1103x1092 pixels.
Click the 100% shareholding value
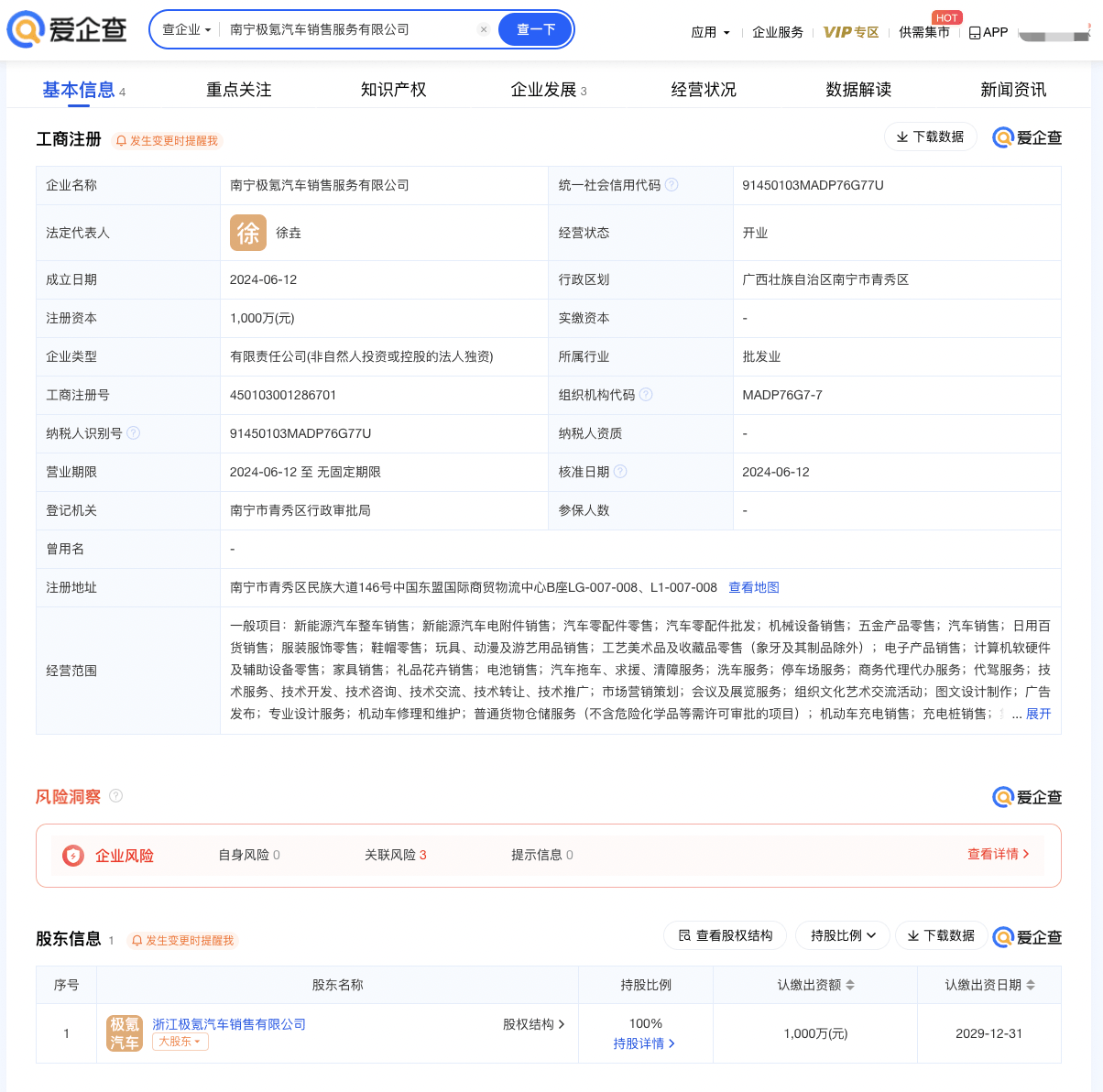click(646, 1023)
